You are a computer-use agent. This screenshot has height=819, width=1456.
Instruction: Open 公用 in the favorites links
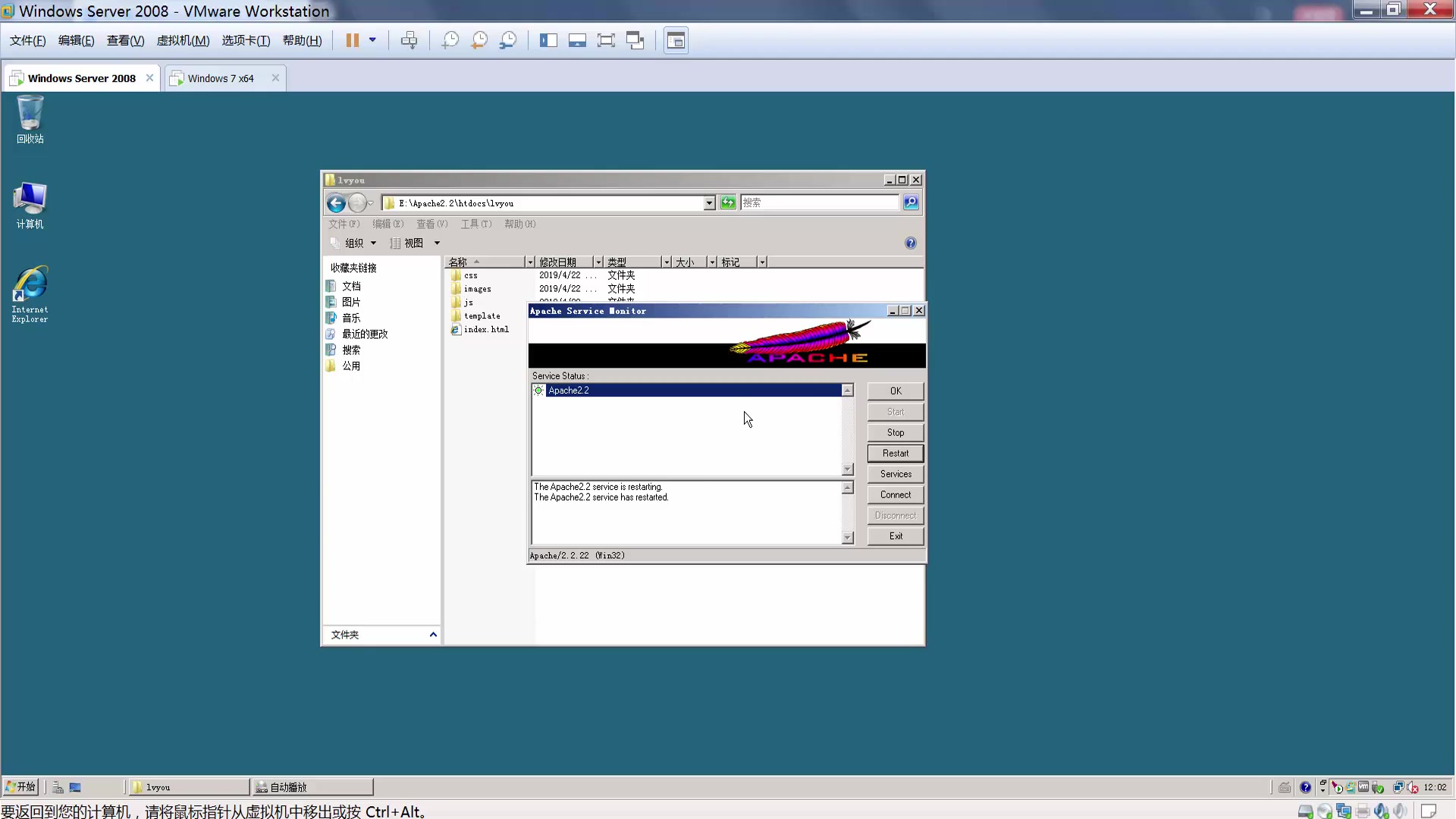351,366
